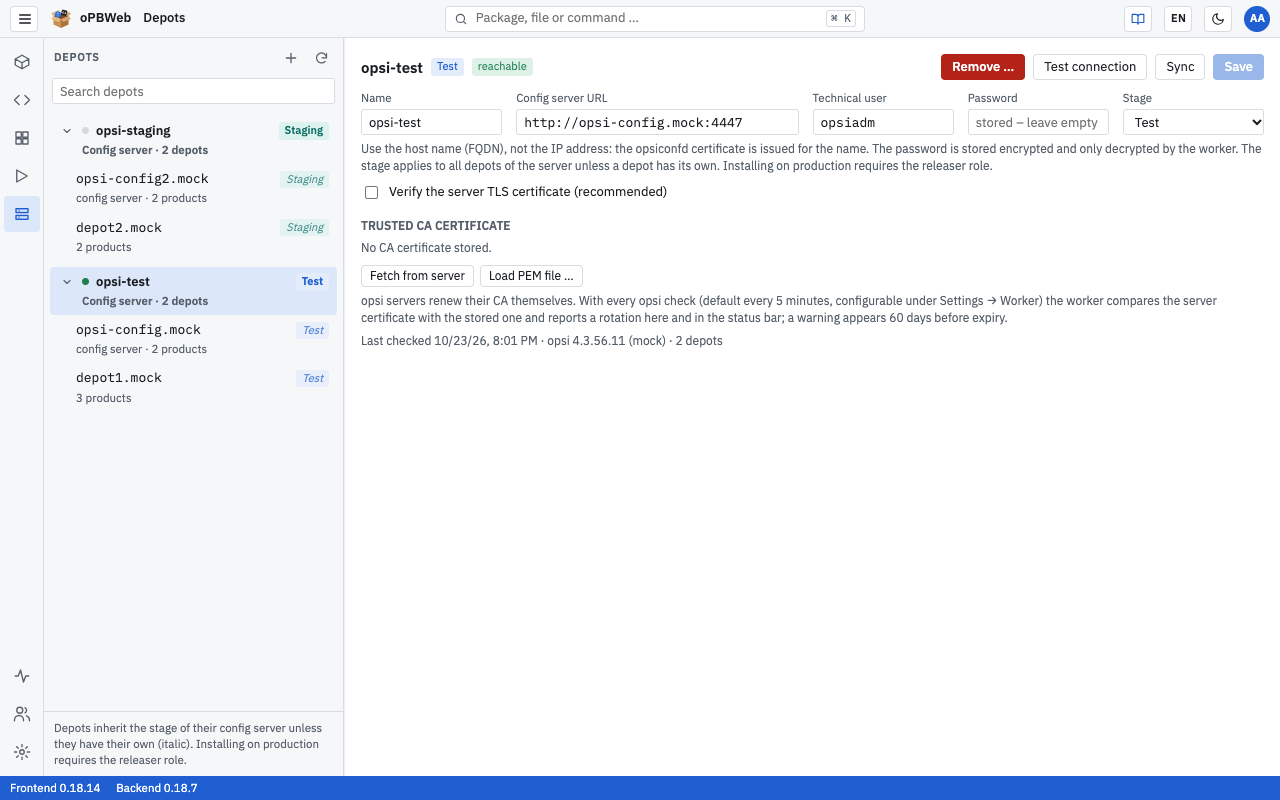This screenshot has height=800, width=1280.
Task: Open the activity pulse icon in sidebar
Action: click(x=22, y=676)
